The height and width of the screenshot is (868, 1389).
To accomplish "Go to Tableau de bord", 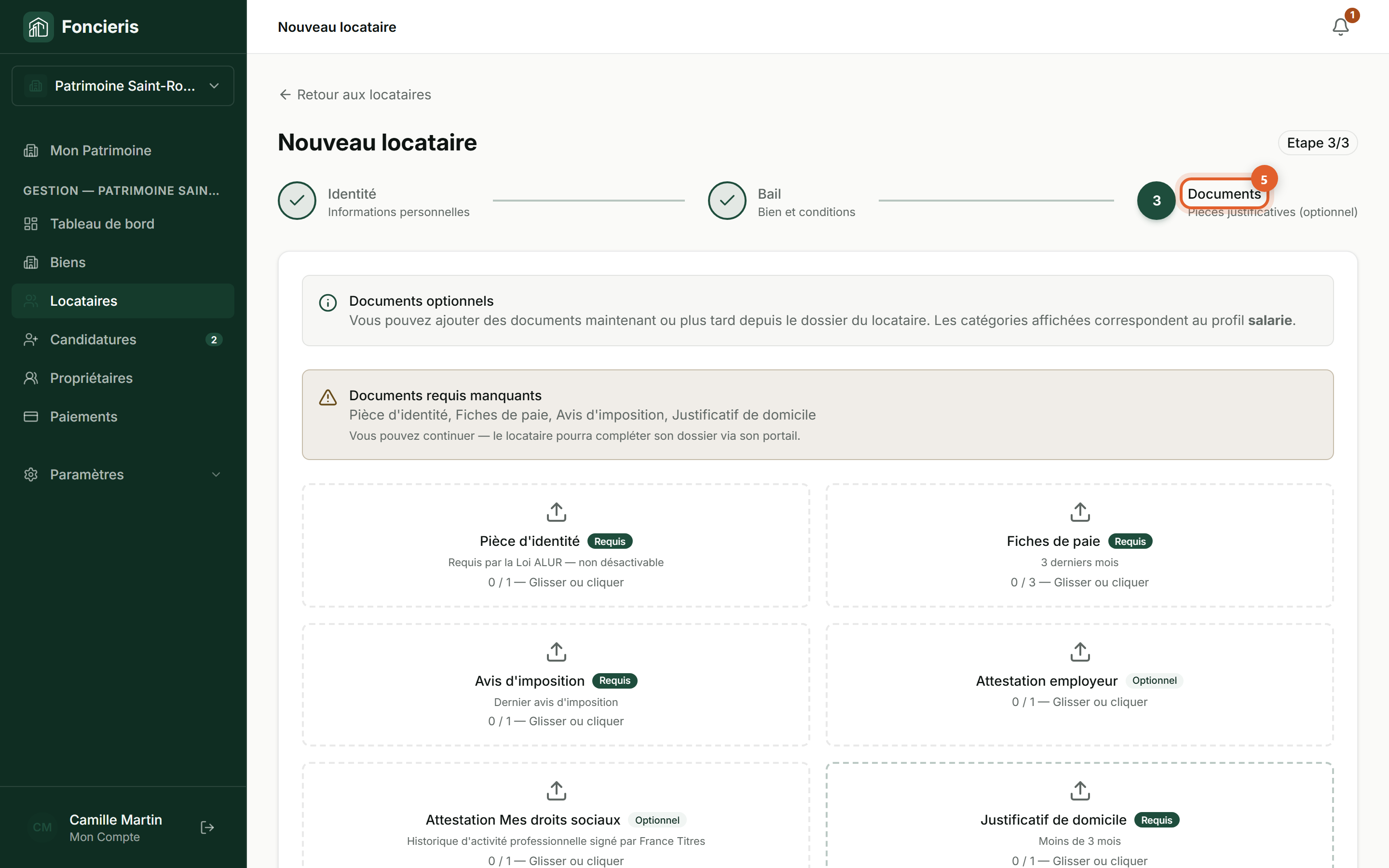I will click(x=123, y=224).
